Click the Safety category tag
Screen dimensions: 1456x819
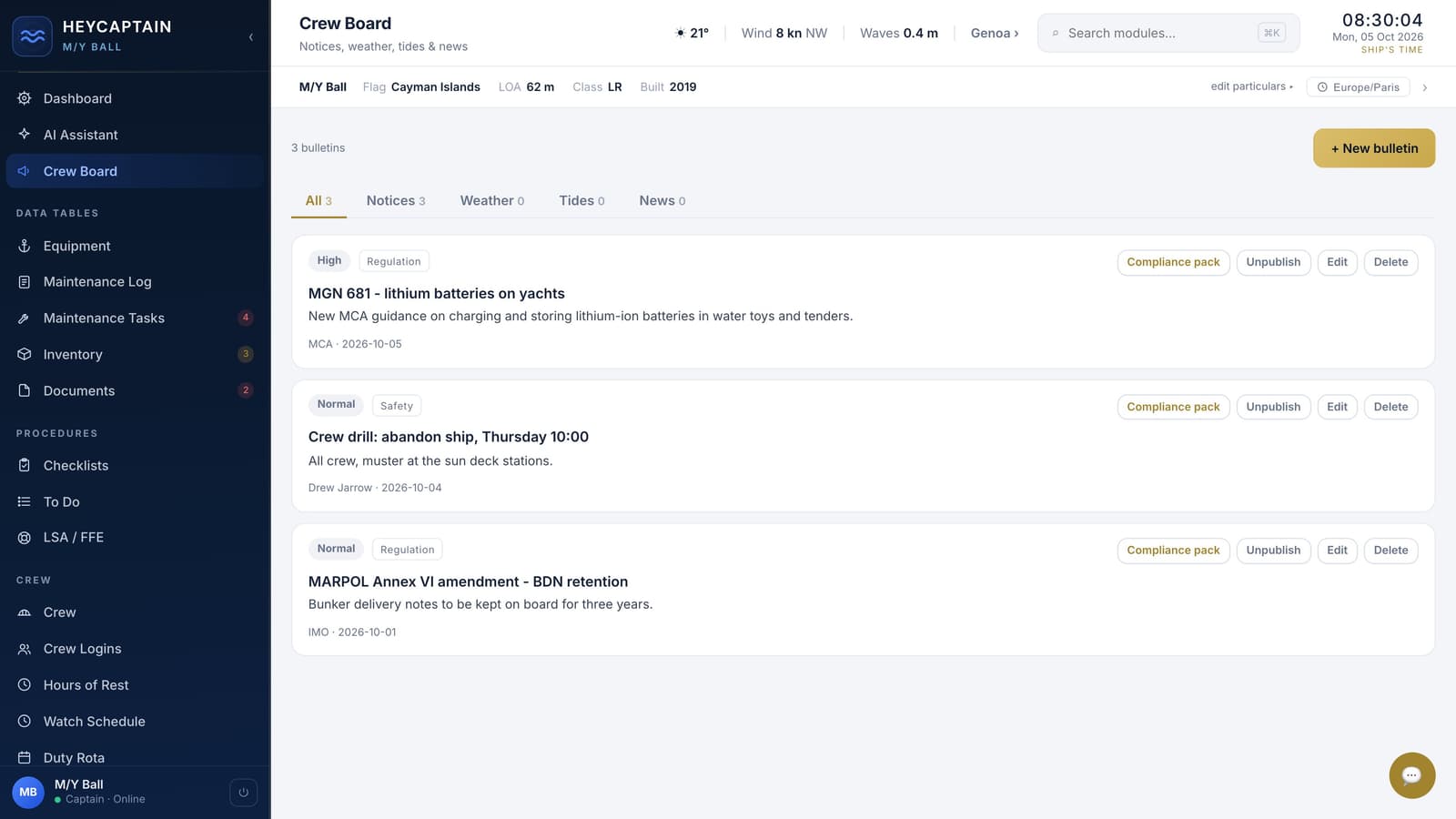pos(397,406)
